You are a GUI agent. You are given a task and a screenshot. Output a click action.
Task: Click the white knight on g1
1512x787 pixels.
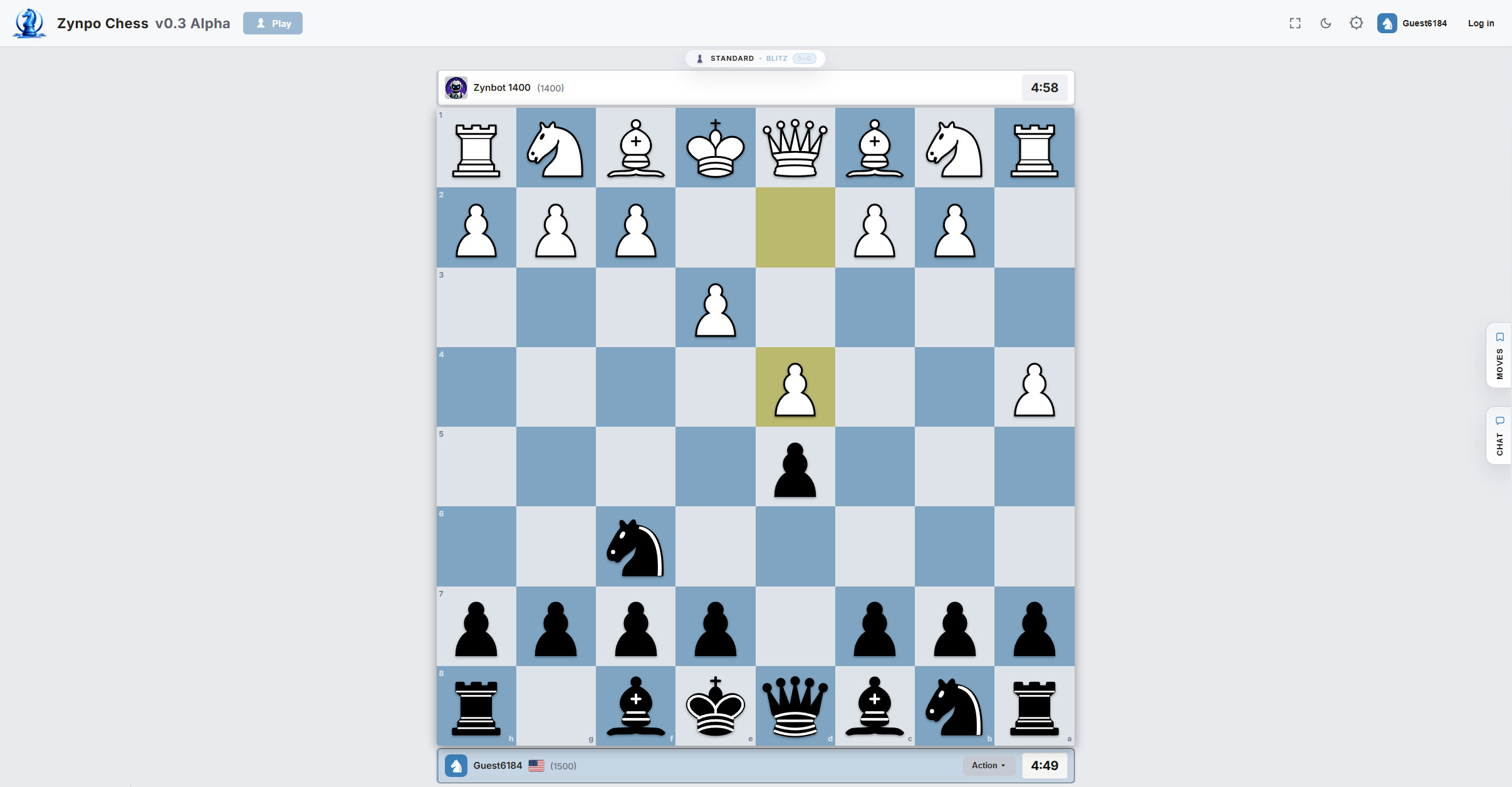pos(556,148)
